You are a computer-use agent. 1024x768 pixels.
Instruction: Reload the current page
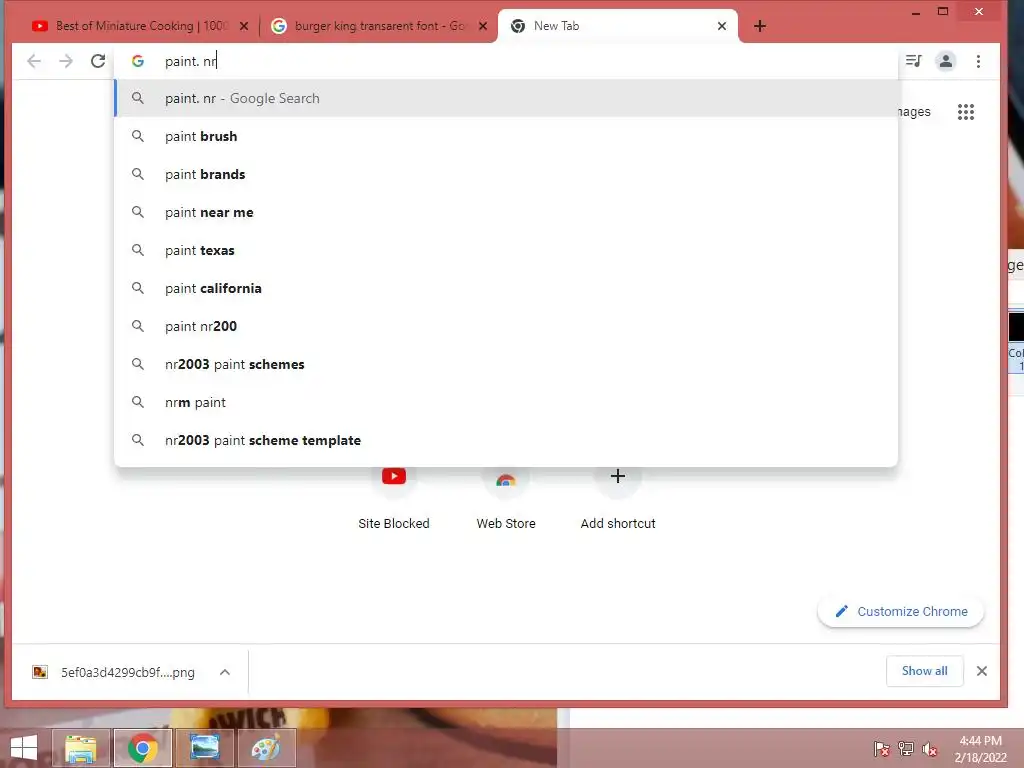[x=98, y=61]
